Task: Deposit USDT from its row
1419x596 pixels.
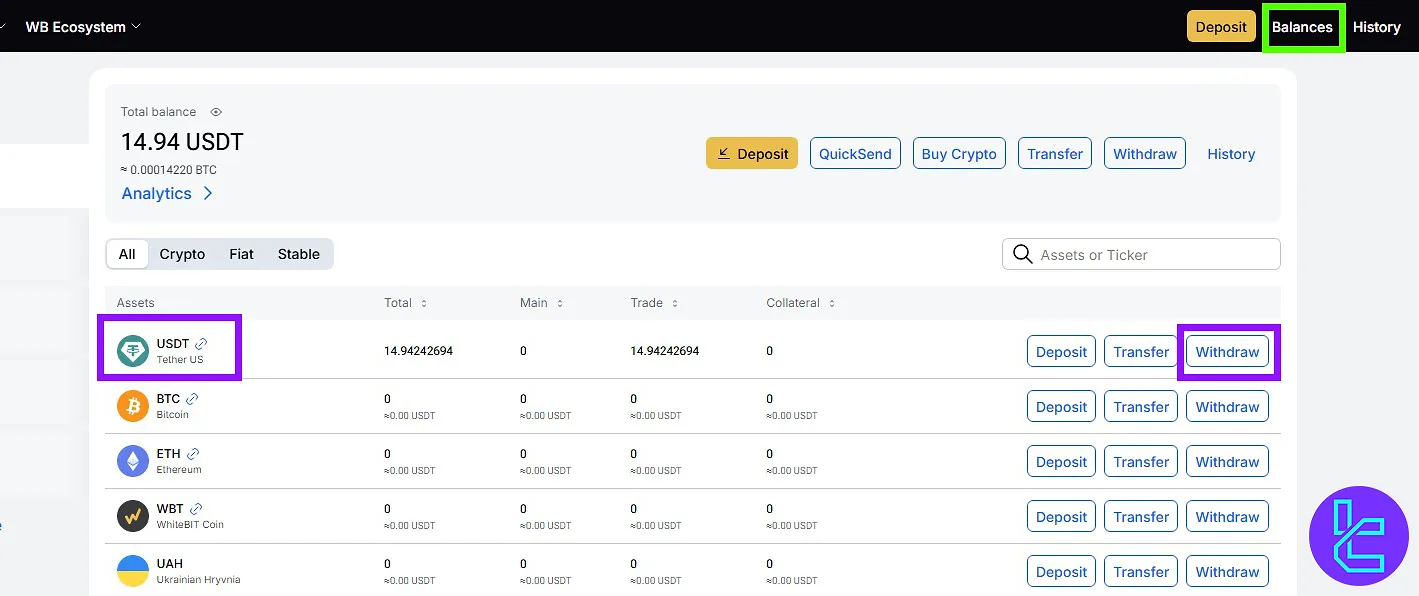Action: [1061, 352]
